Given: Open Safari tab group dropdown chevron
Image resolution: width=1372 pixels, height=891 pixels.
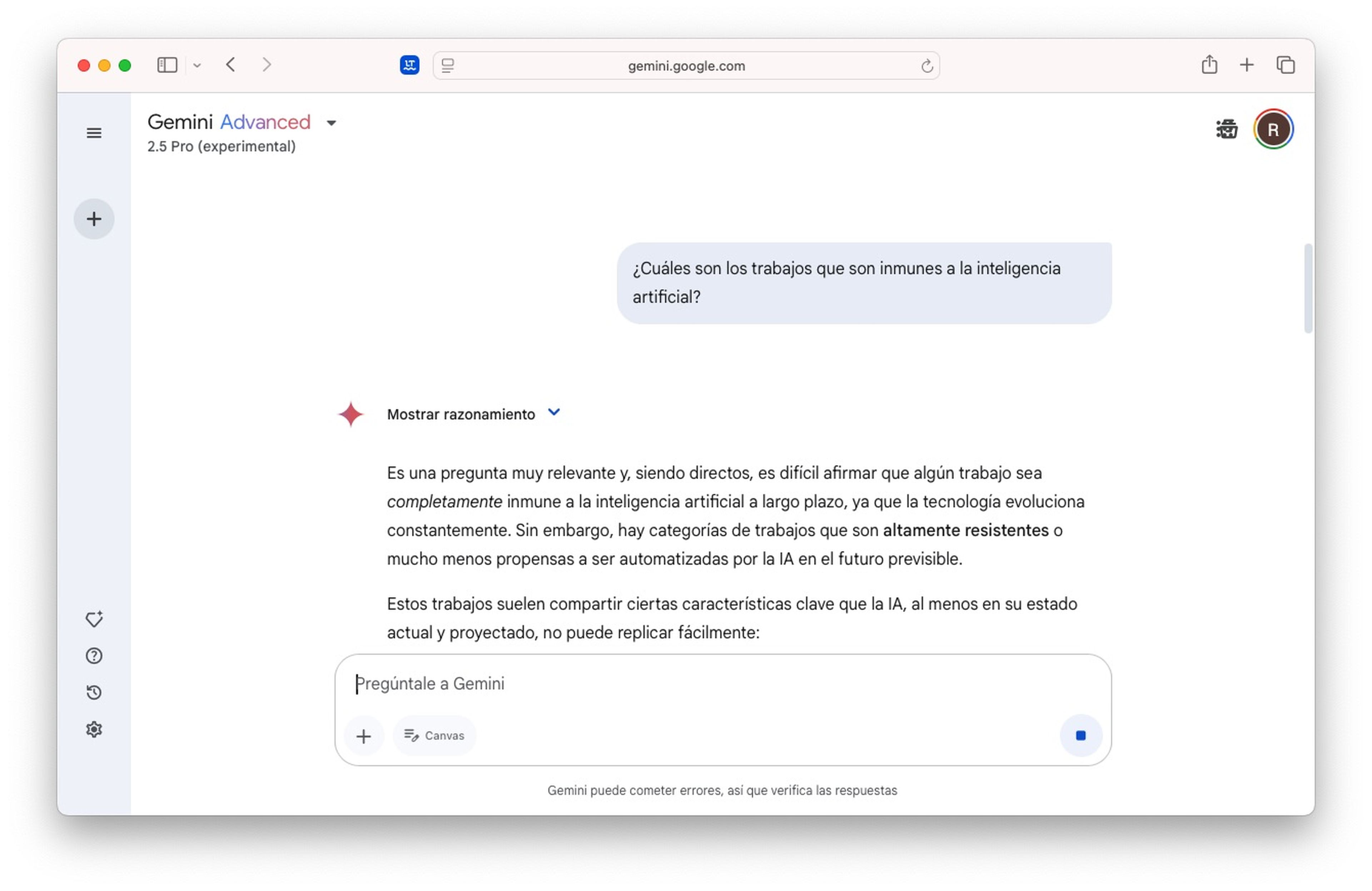Looking at the screenshot, I should pos(197,66).
